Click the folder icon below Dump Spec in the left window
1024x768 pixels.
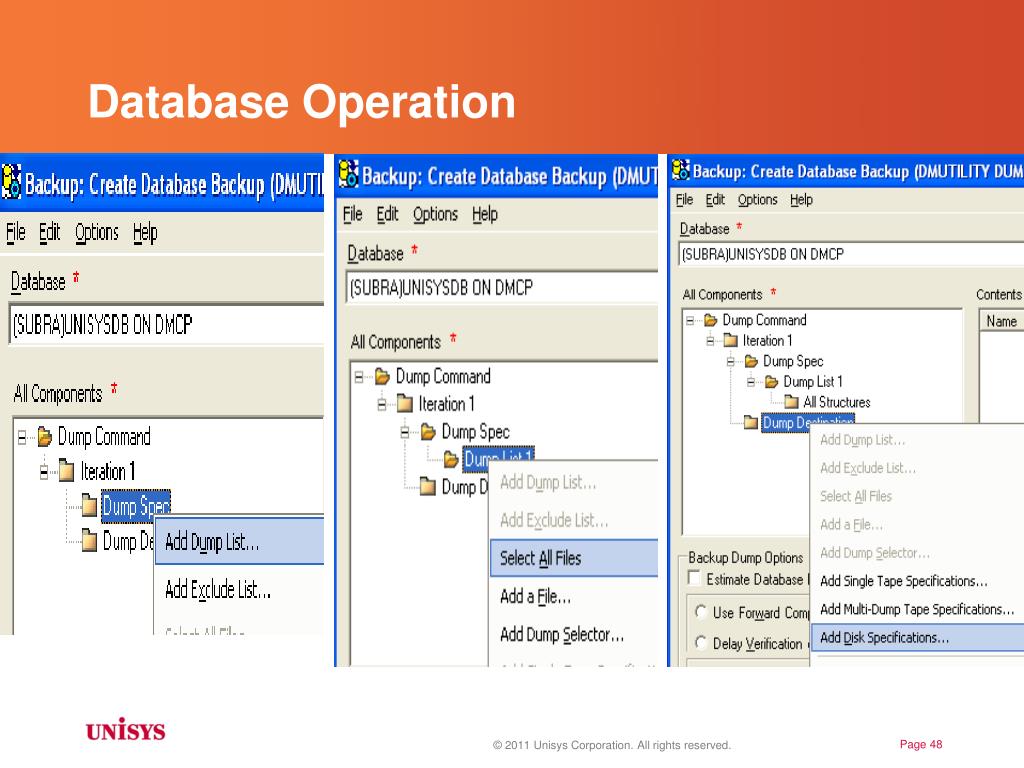(89, 540)
